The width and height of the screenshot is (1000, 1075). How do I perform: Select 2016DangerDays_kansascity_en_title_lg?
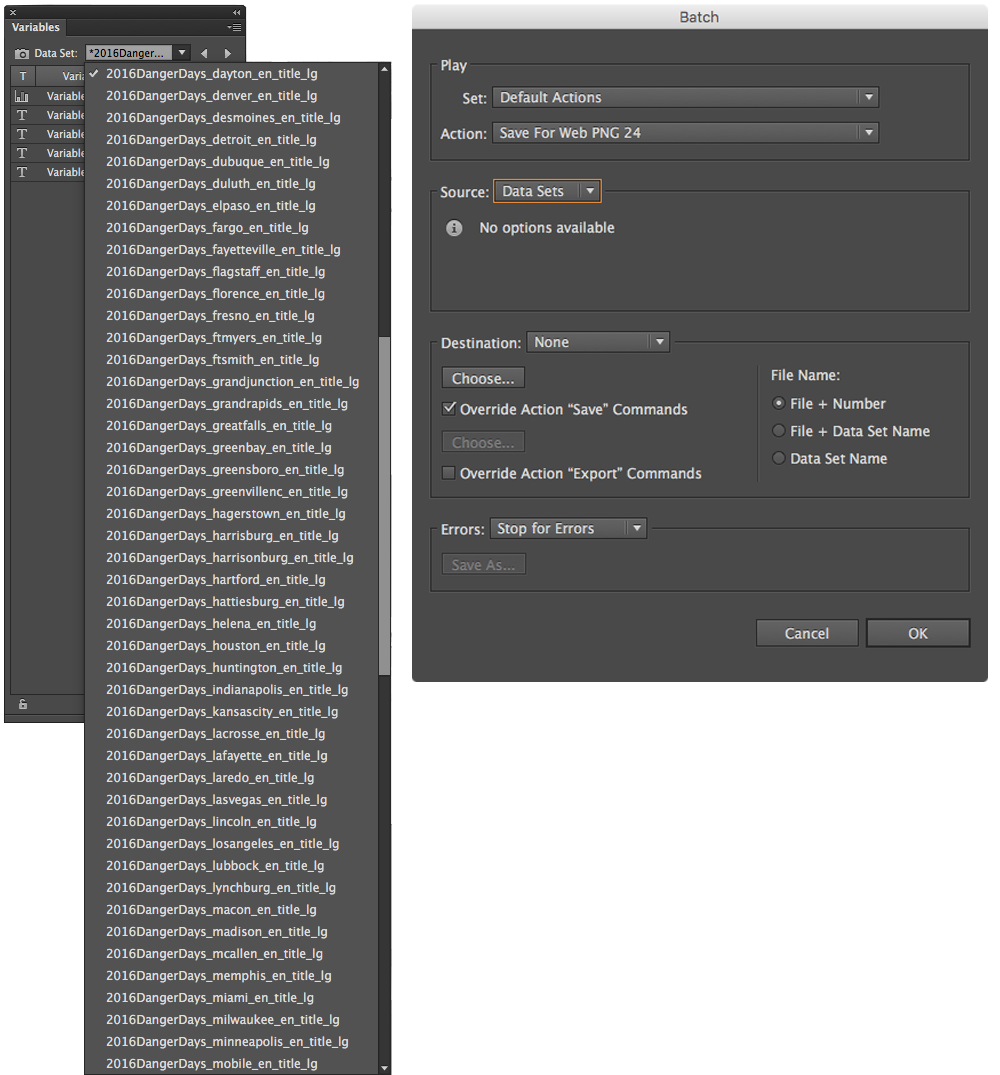pos(231,711)
